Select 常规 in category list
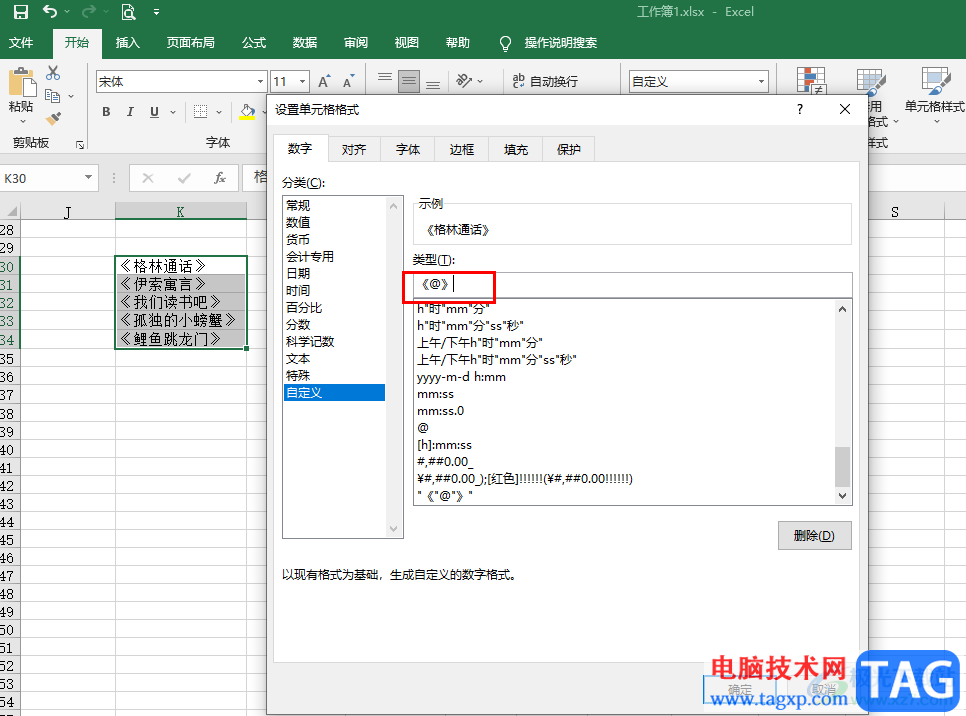The width and height of the screenshot is (966, 716). point(334,205)
